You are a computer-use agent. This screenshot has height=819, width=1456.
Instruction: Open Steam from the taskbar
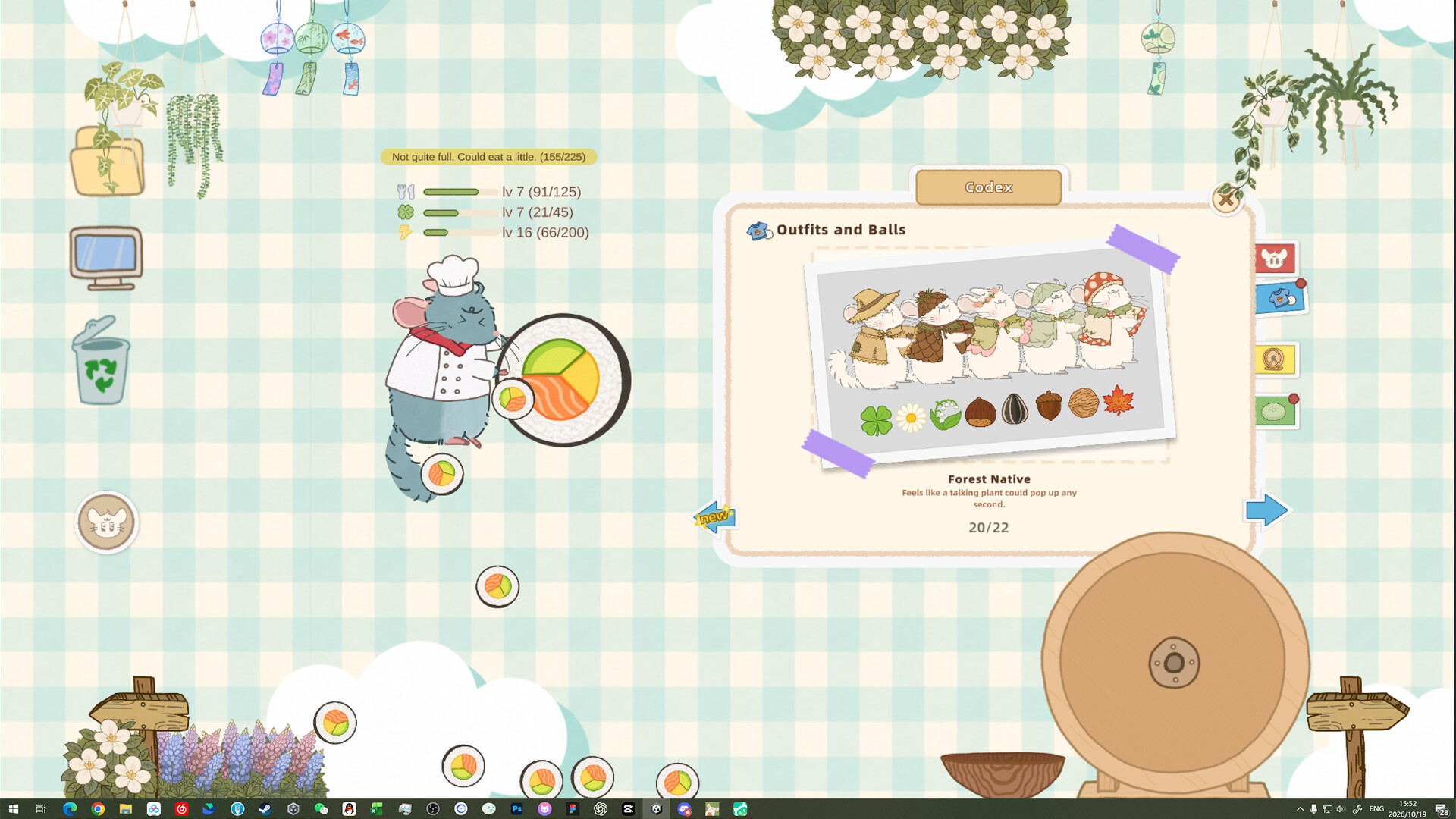pyautogui.click(x=265, y=809)
